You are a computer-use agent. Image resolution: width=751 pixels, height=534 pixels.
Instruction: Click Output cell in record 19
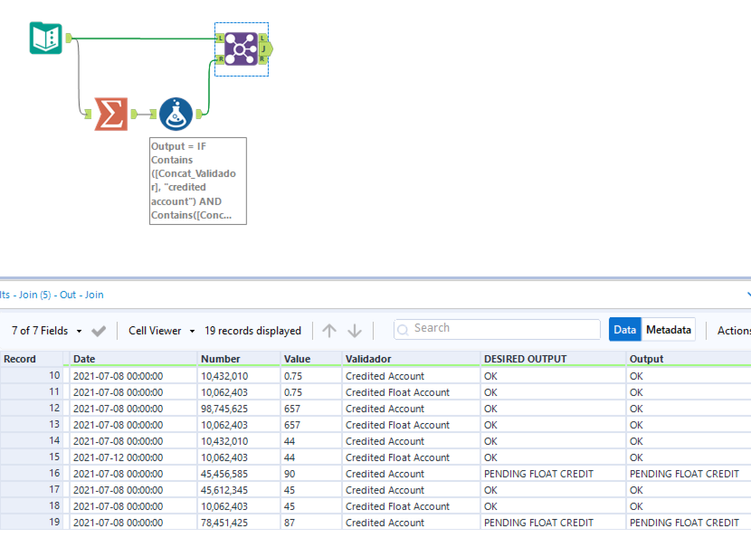(x=689, y=523)
